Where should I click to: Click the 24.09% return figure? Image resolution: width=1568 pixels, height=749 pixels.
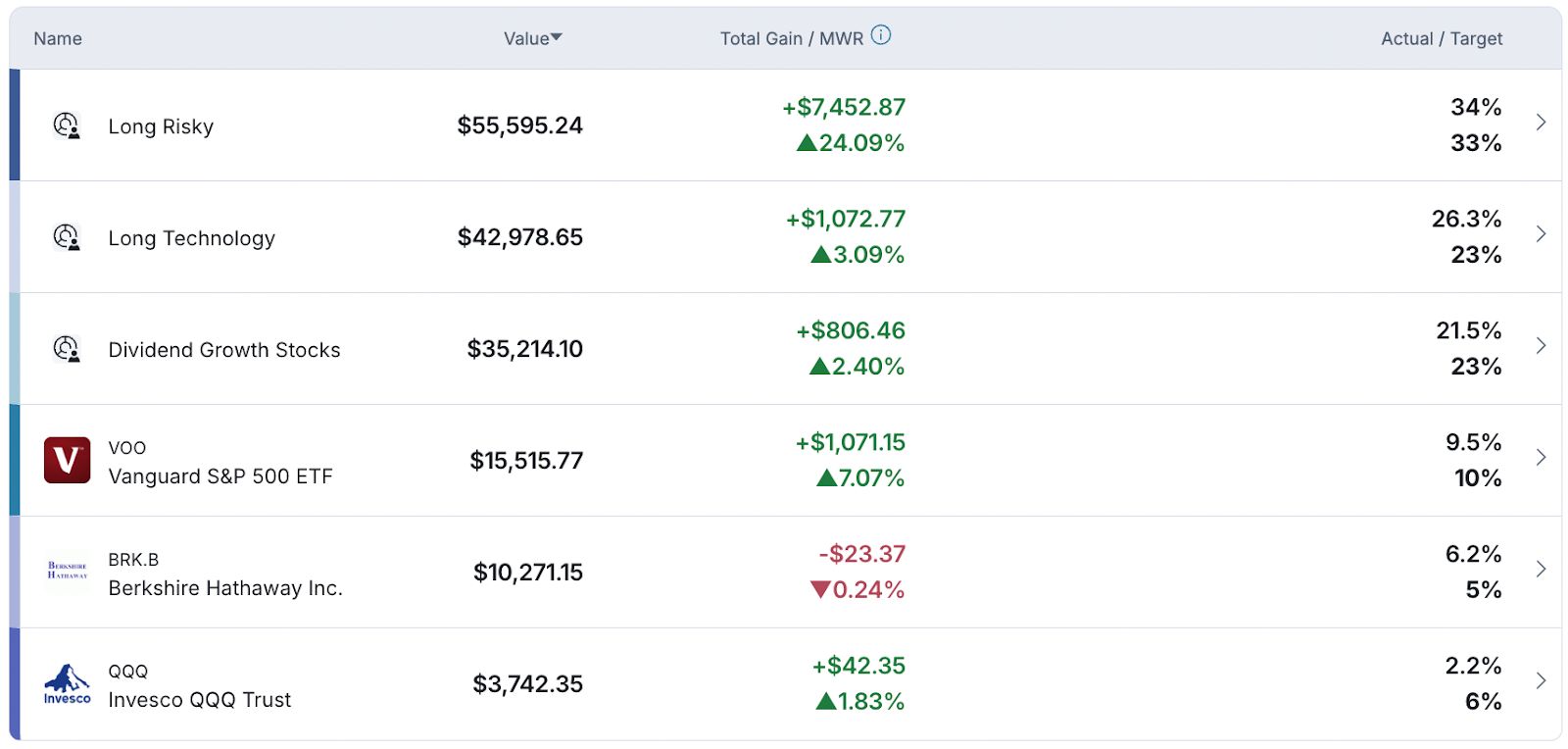[851, 143]
